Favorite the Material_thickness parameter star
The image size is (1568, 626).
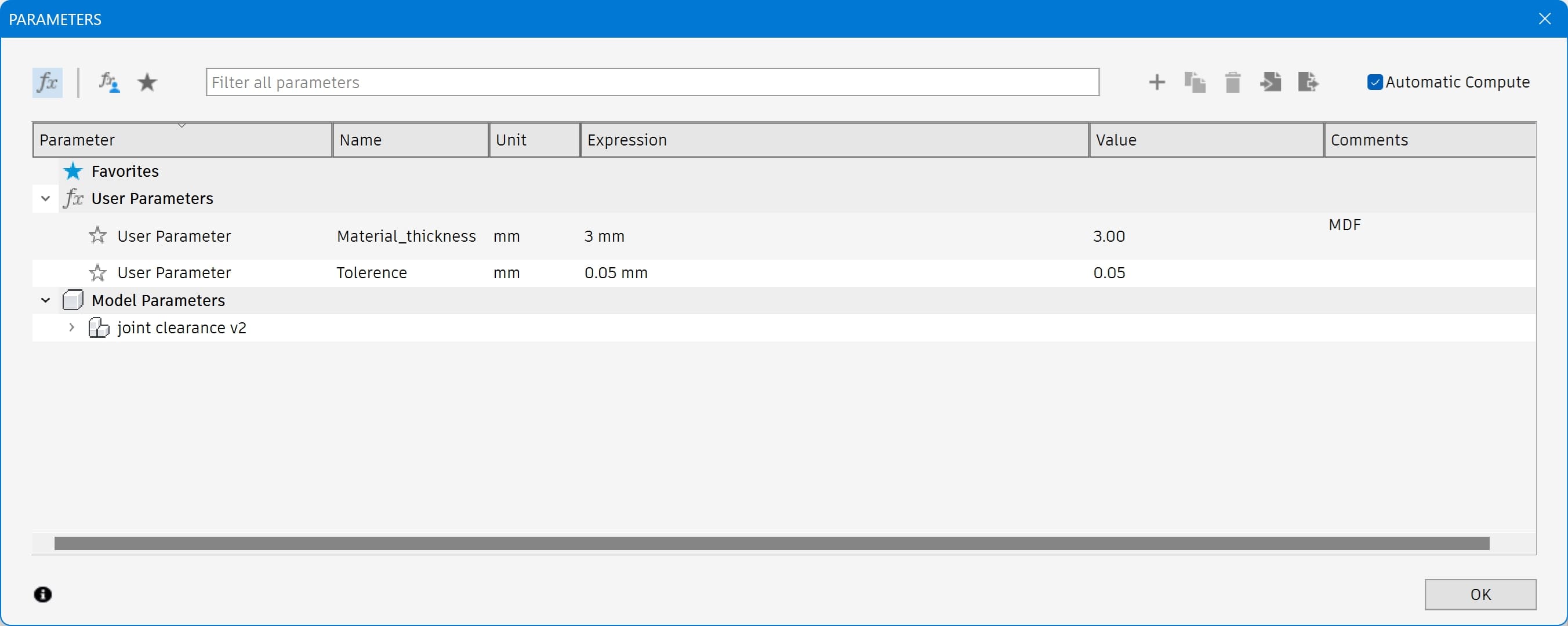click(97, 235)
